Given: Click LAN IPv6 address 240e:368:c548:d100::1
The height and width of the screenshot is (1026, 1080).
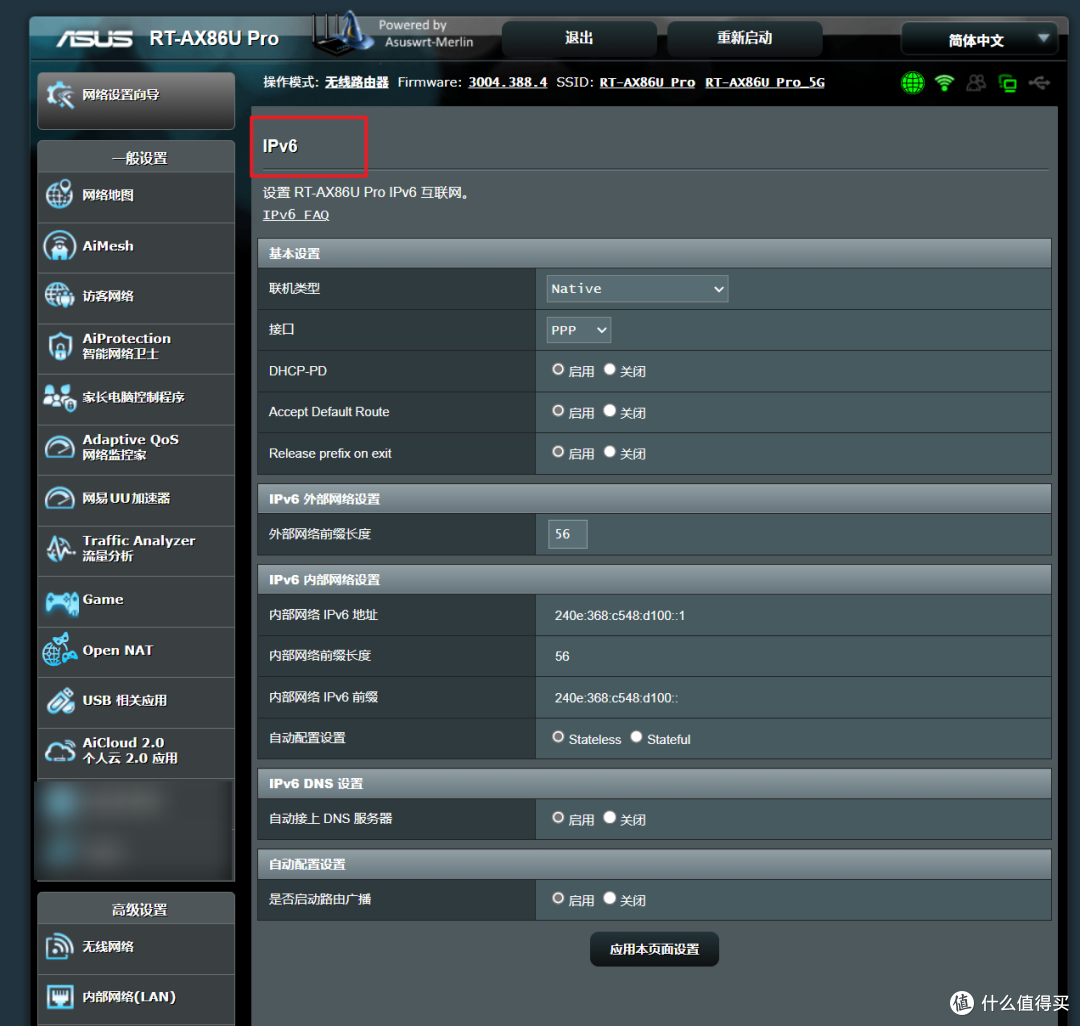Looking at the screenshot, I should tap(620, 616).
